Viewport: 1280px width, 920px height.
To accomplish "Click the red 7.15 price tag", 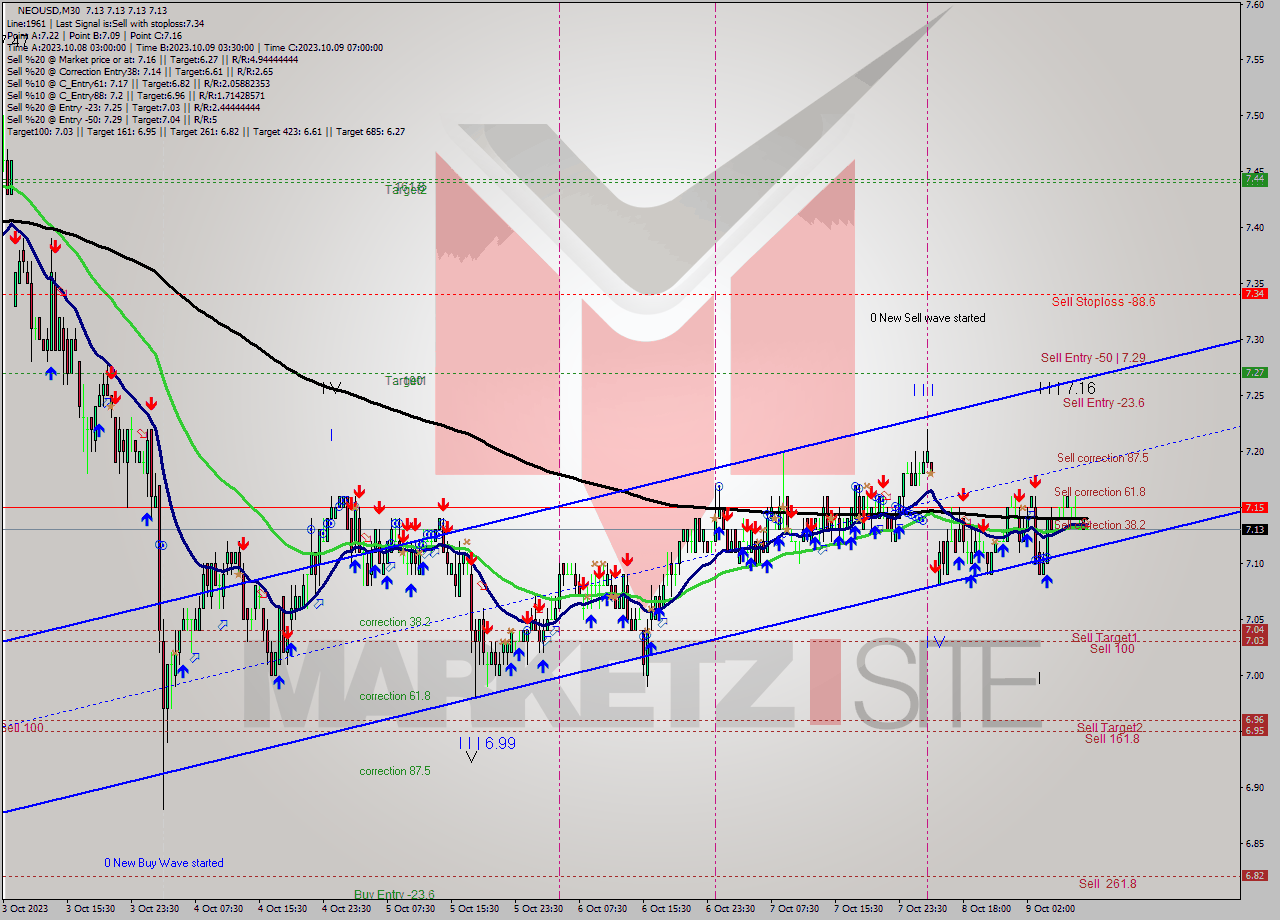I will (1254, 507).
